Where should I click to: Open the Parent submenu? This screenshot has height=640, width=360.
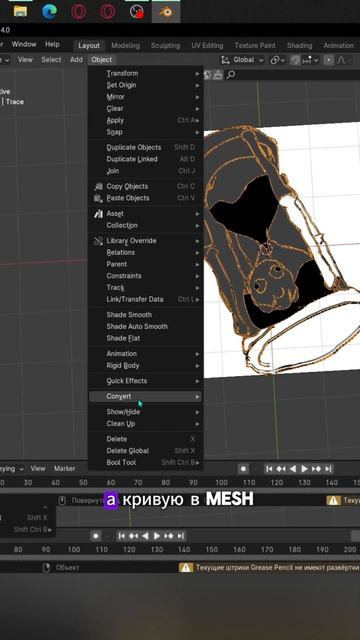click(145, 264)
